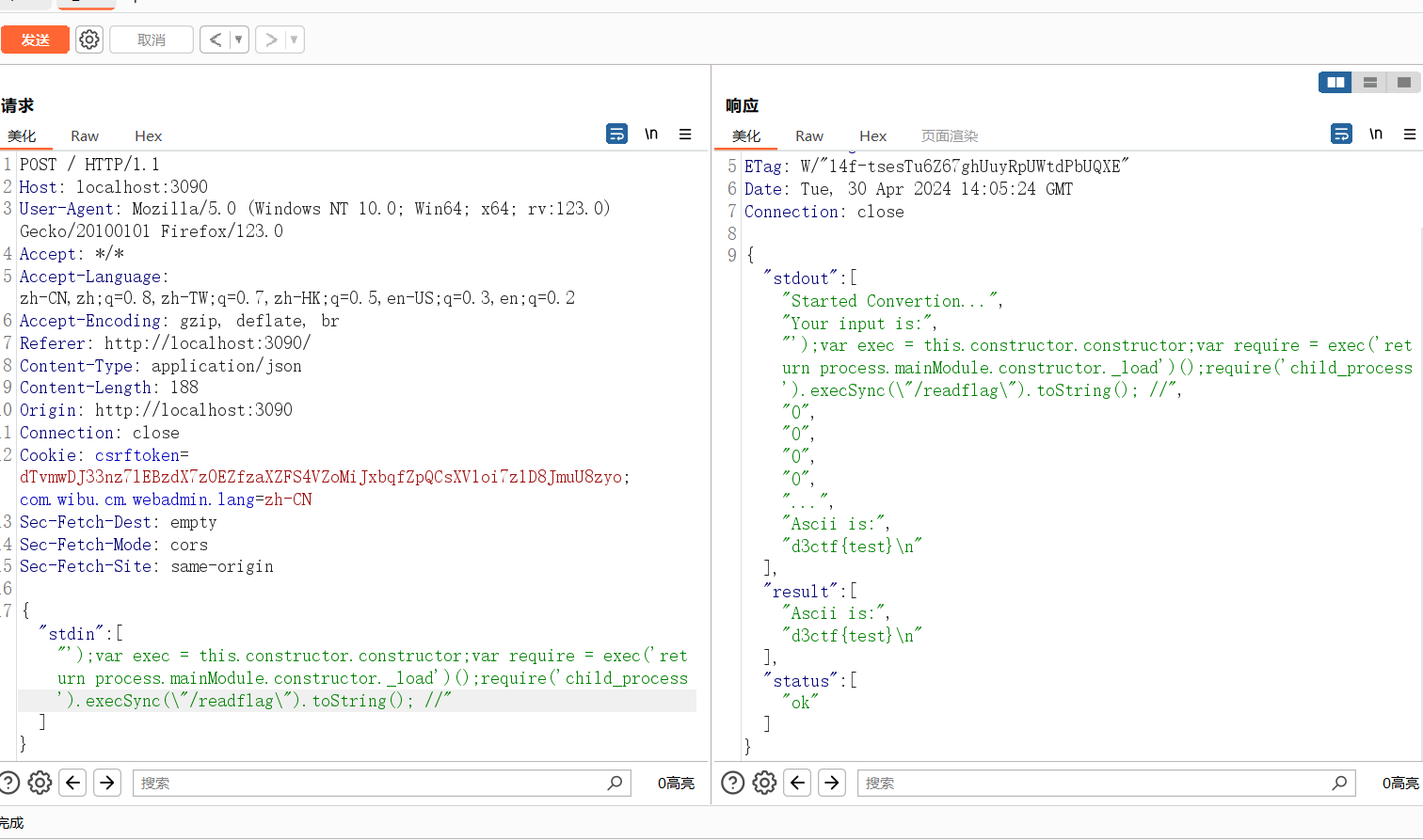Click Origin: http://localhost:3090 header line
The width and height of the screenshot is (1423, 840).
click(x=156, y=410)
